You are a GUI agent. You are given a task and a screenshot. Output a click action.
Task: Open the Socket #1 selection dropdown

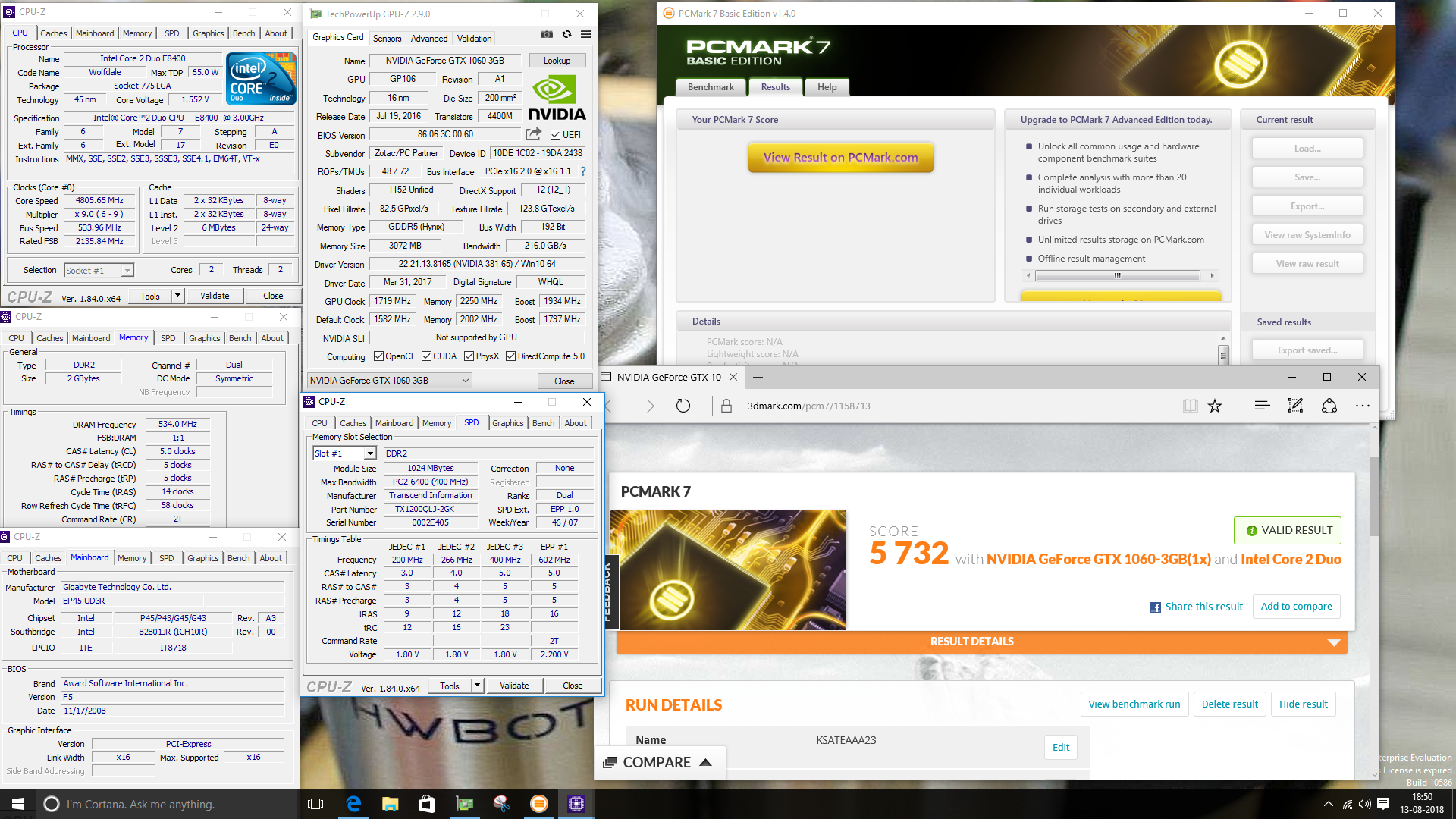[99, 271]
